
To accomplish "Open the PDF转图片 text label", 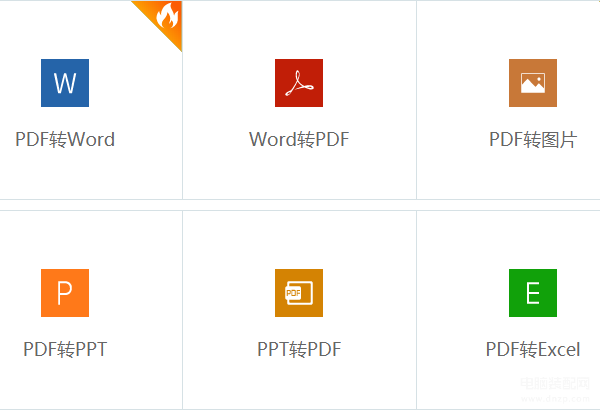I will point(533,139).
